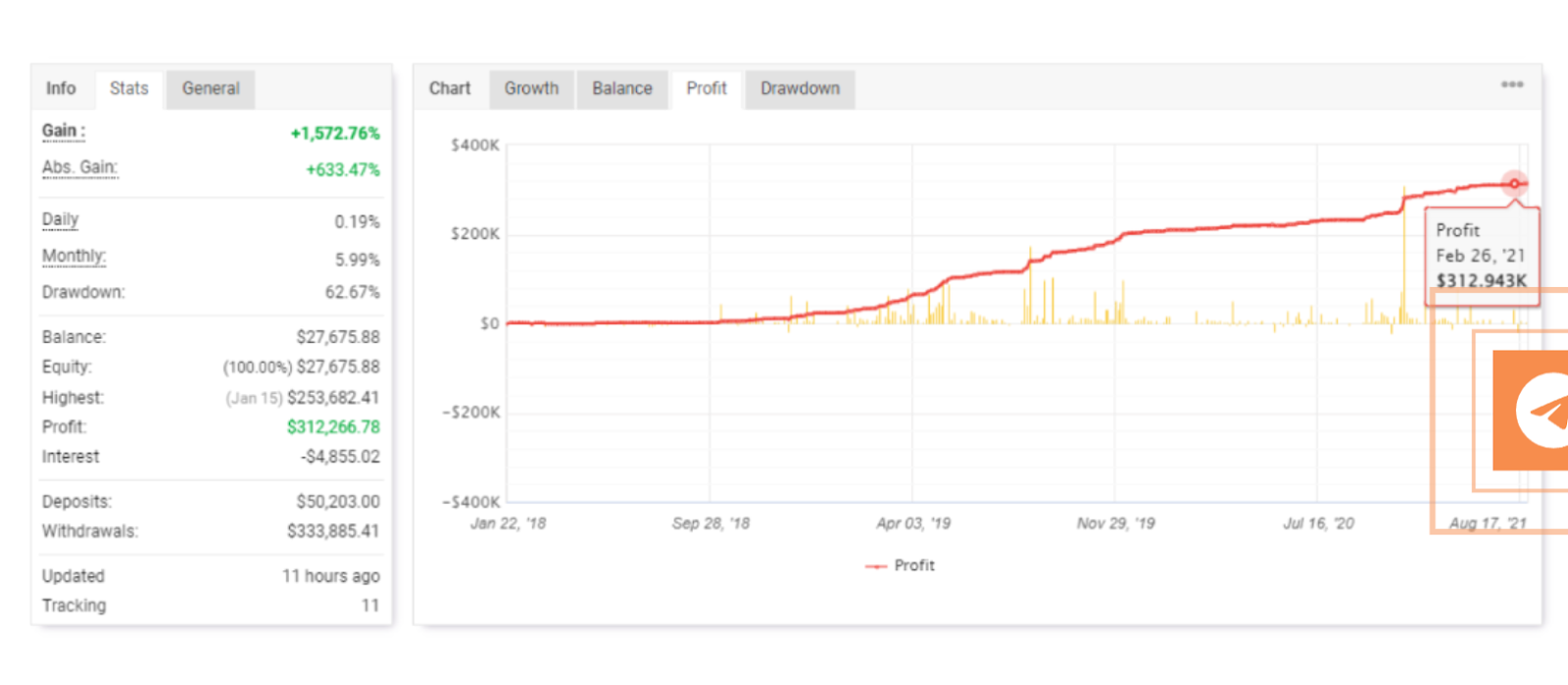1568x685 pixels.
Task: Open the chart three-dot options menu
Action: [x=1511, y=85]
